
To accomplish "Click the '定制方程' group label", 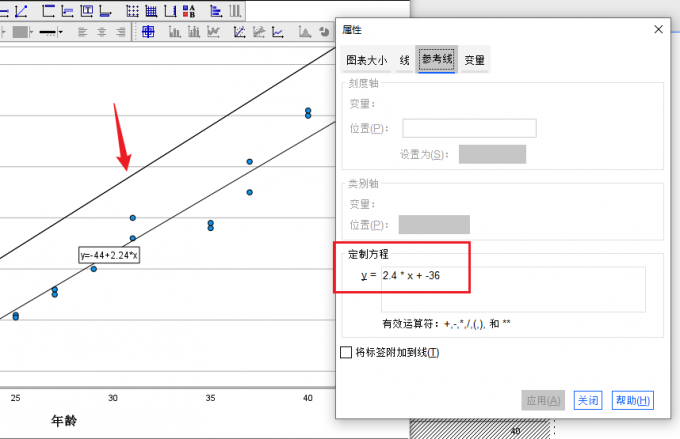I will pos(368,254).
